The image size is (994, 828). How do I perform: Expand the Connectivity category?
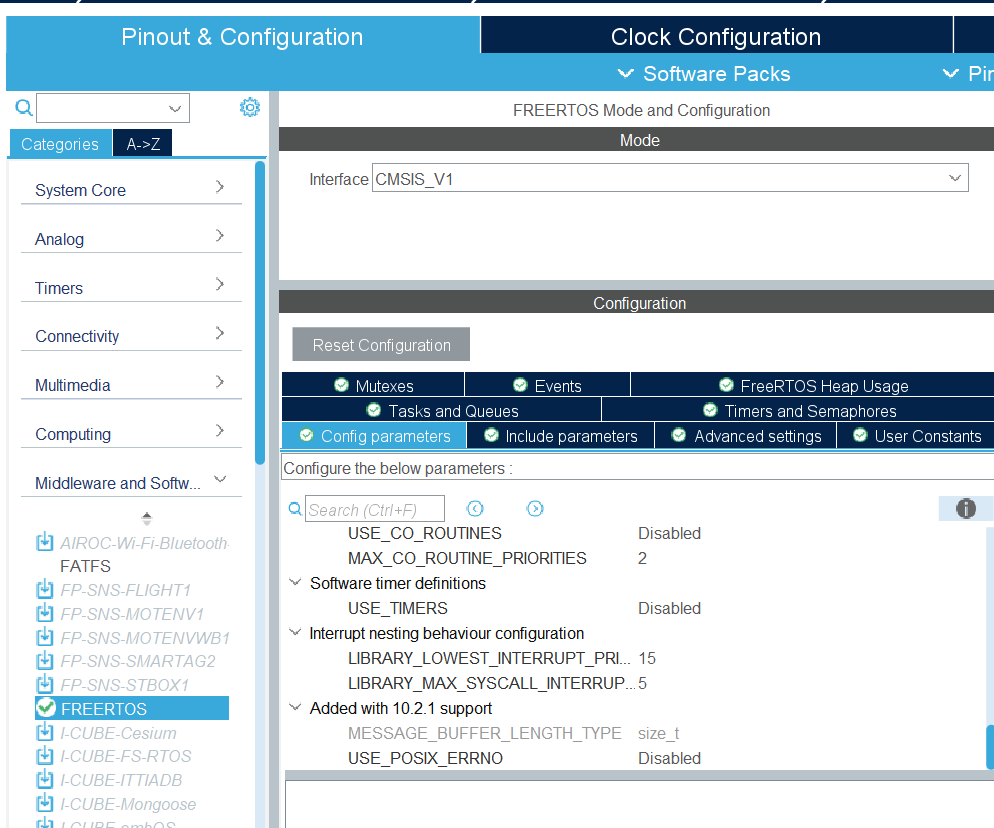(x=220, y=333)
